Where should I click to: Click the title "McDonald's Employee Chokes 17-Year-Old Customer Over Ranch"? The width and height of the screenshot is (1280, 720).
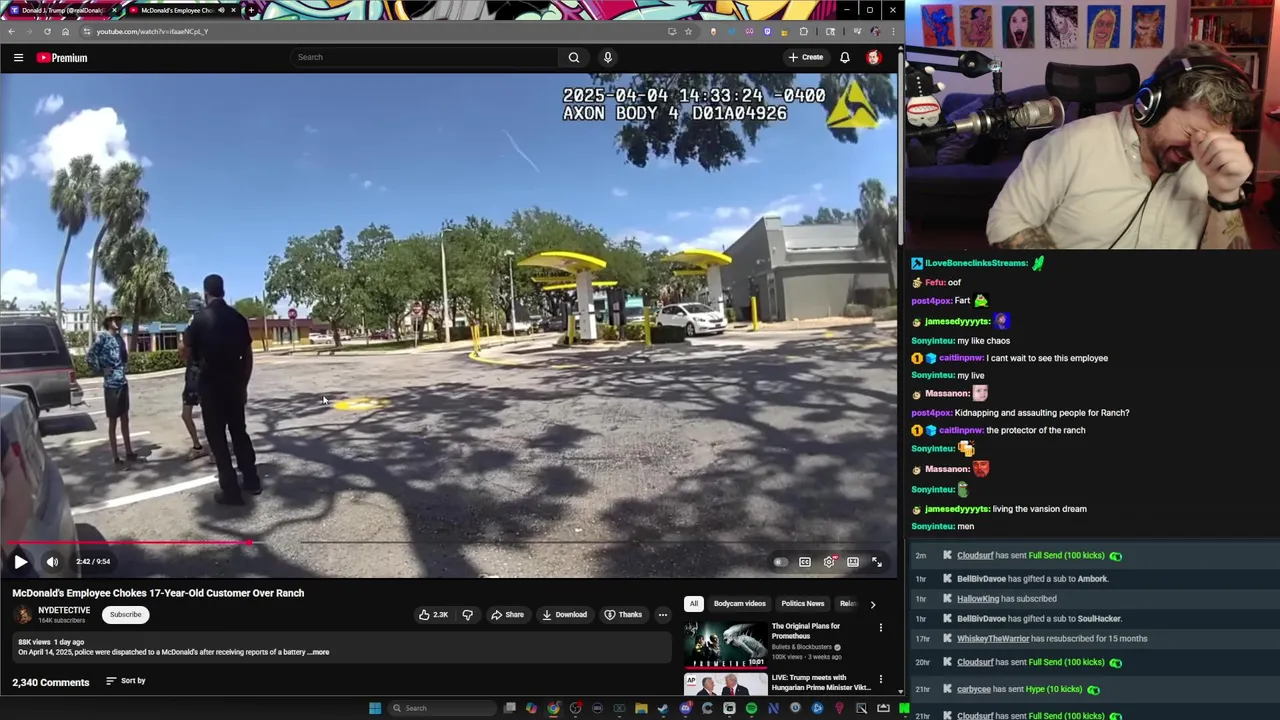tap(158, 593)
